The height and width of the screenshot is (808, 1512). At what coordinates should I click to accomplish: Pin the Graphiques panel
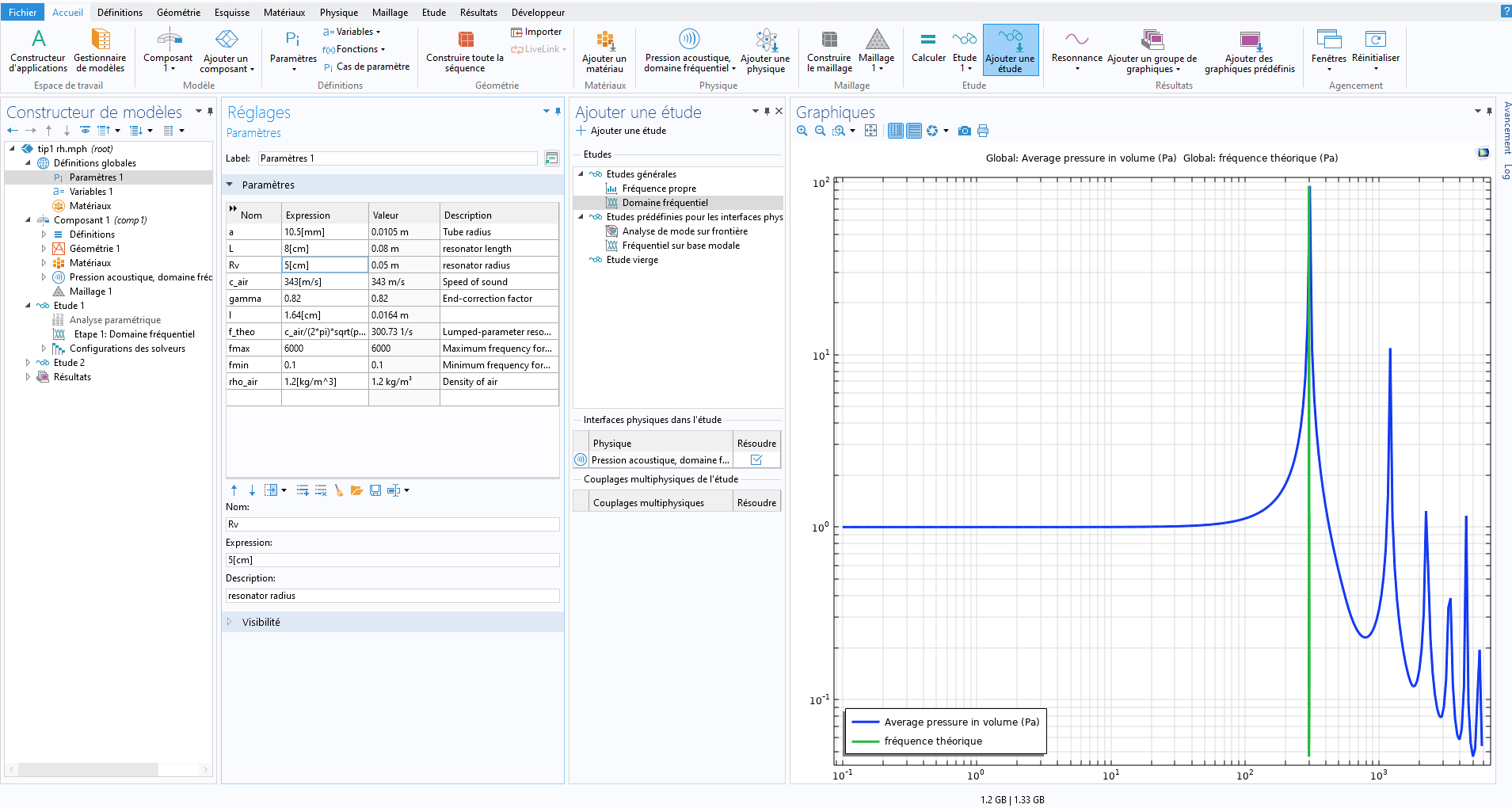click(x=1489, y=112)
